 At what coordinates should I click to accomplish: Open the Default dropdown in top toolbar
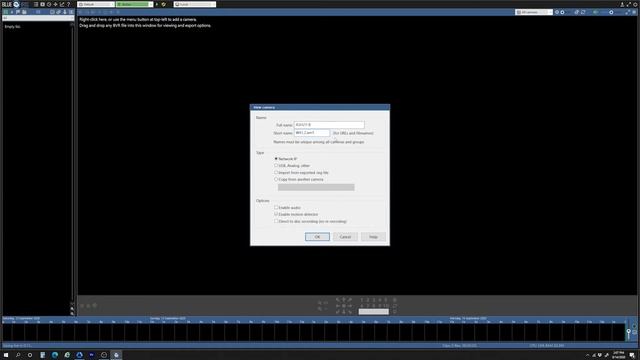point(96,4)
